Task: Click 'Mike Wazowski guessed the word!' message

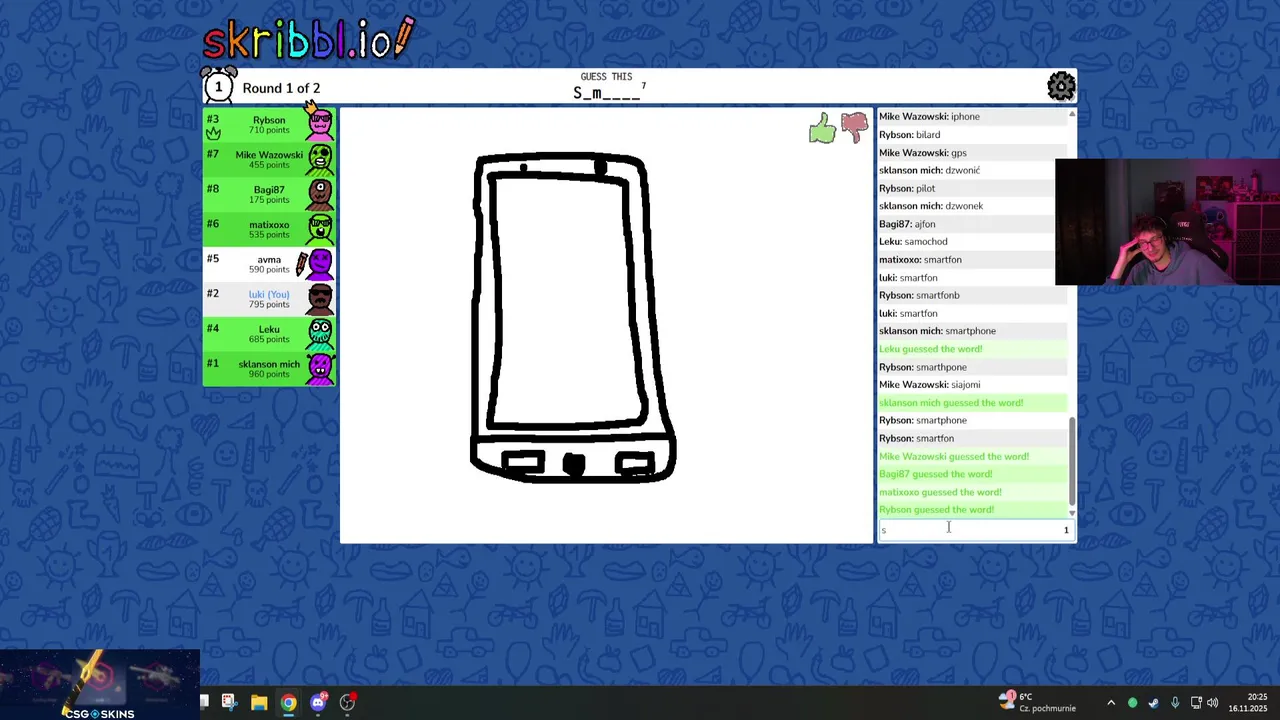Action: coord(954,456)
